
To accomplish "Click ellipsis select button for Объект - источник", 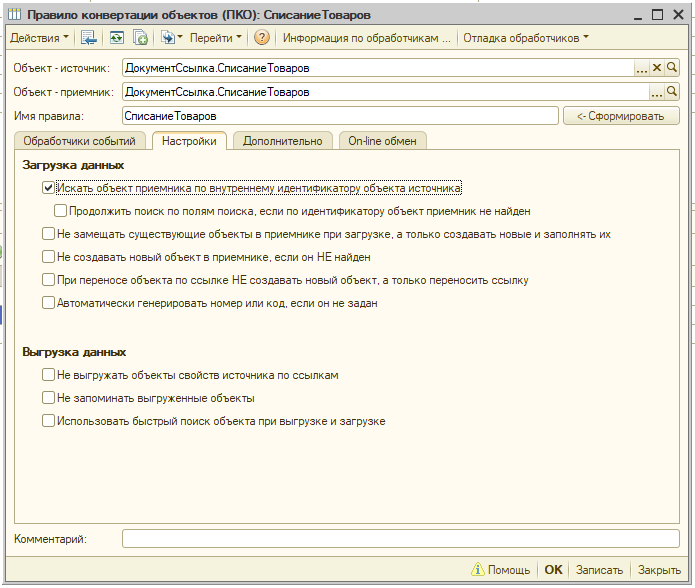I will 641,68.
